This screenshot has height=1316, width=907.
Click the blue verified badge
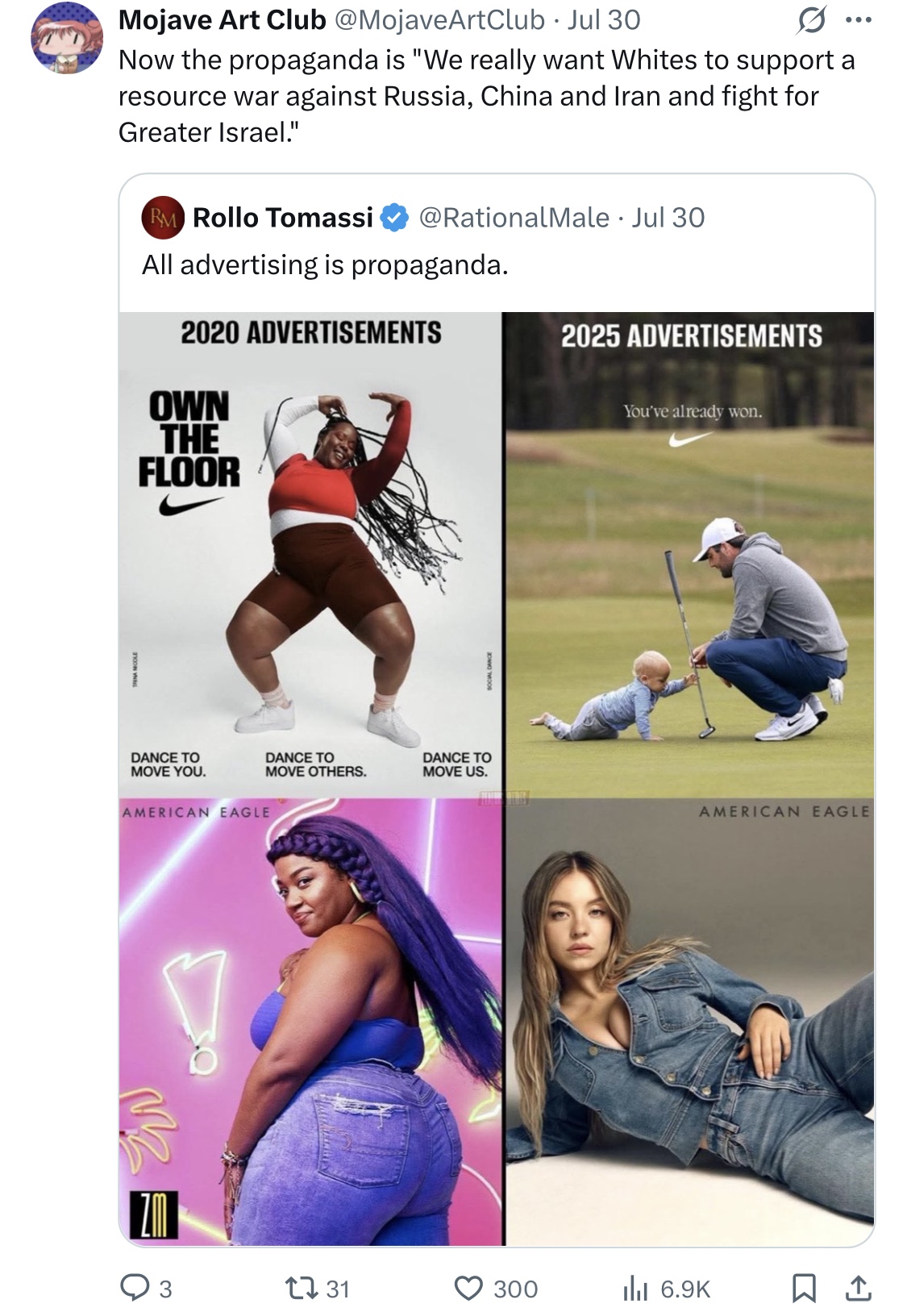click(394, 218)
